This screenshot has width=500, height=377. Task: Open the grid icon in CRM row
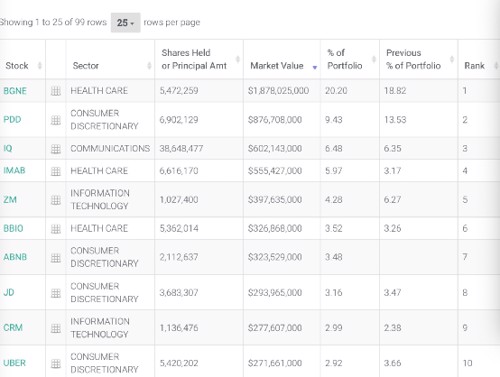[x=56, y=328]
